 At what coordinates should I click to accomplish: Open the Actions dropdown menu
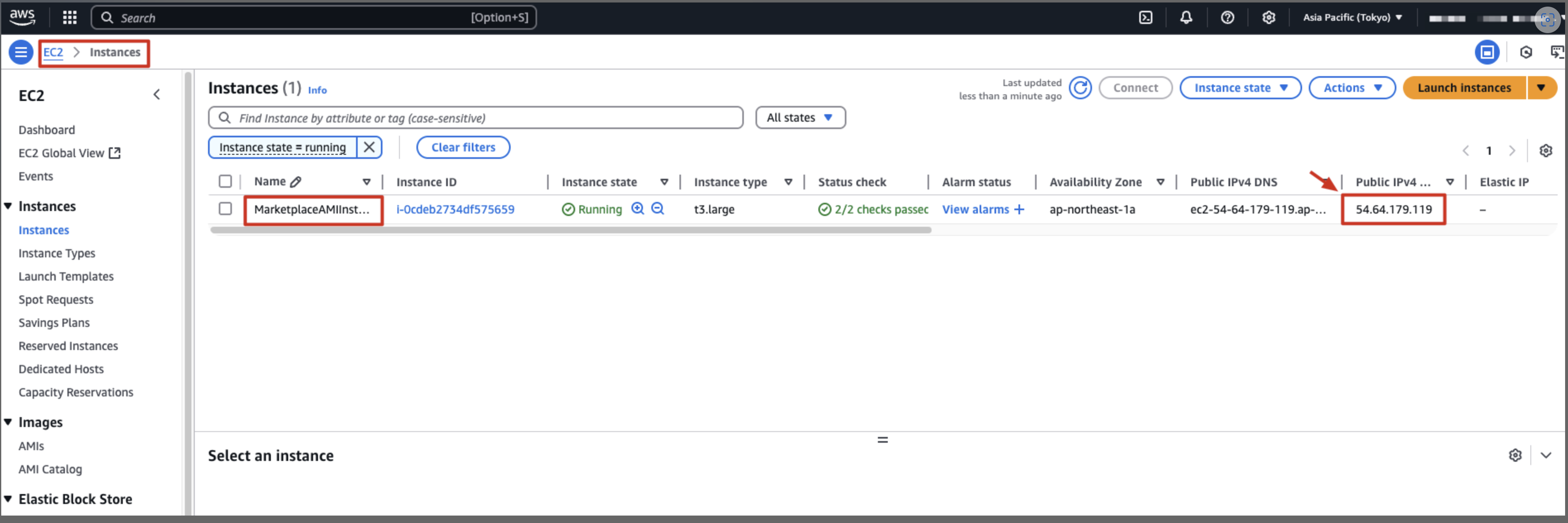(1351, 88)
